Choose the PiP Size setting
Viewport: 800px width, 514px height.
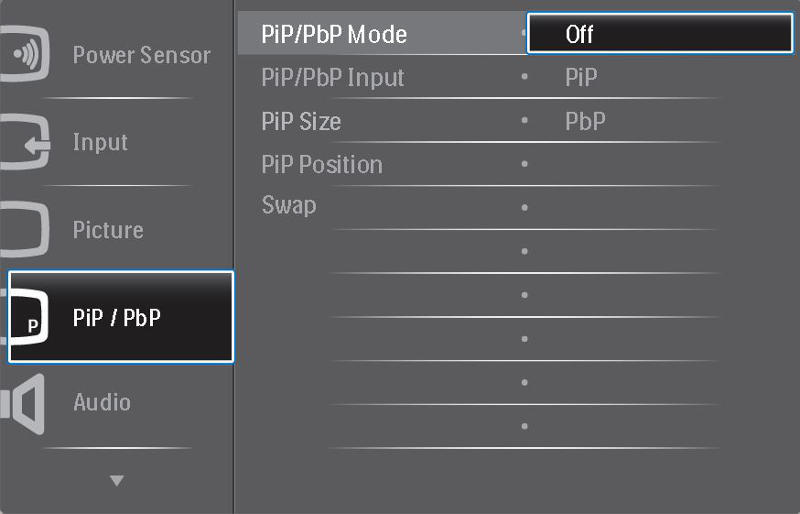[301, 121]
